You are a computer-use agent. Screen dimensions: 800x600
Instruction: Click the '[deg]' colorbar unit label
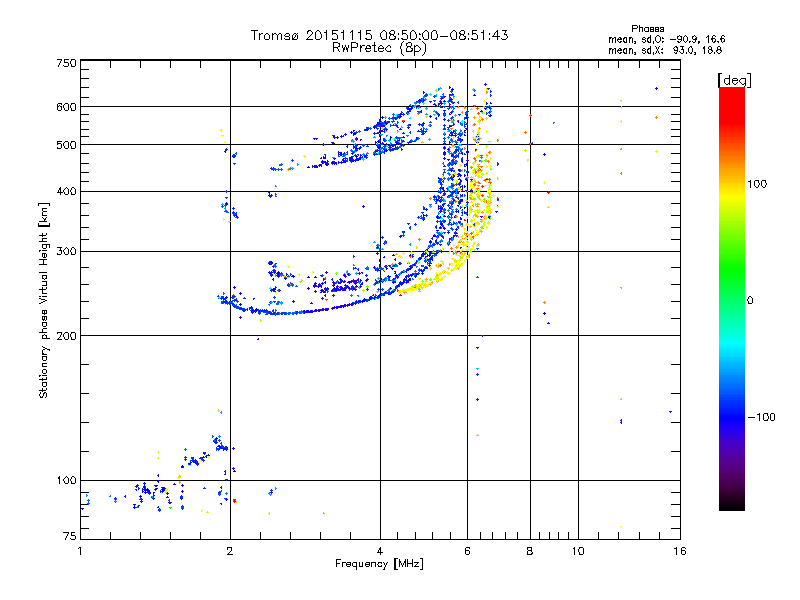(x=734, y=80)
